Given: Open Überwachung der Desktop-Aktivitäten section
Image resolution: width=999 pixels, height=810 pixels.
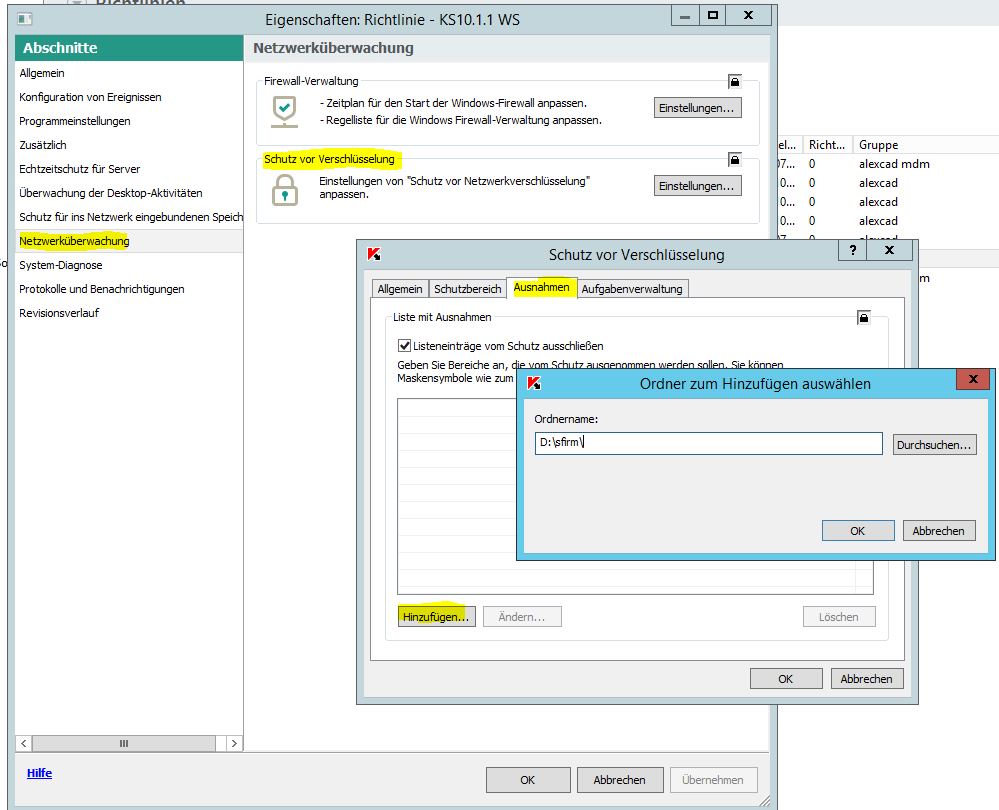Looking at the screenshot, I should coord(129,193).
